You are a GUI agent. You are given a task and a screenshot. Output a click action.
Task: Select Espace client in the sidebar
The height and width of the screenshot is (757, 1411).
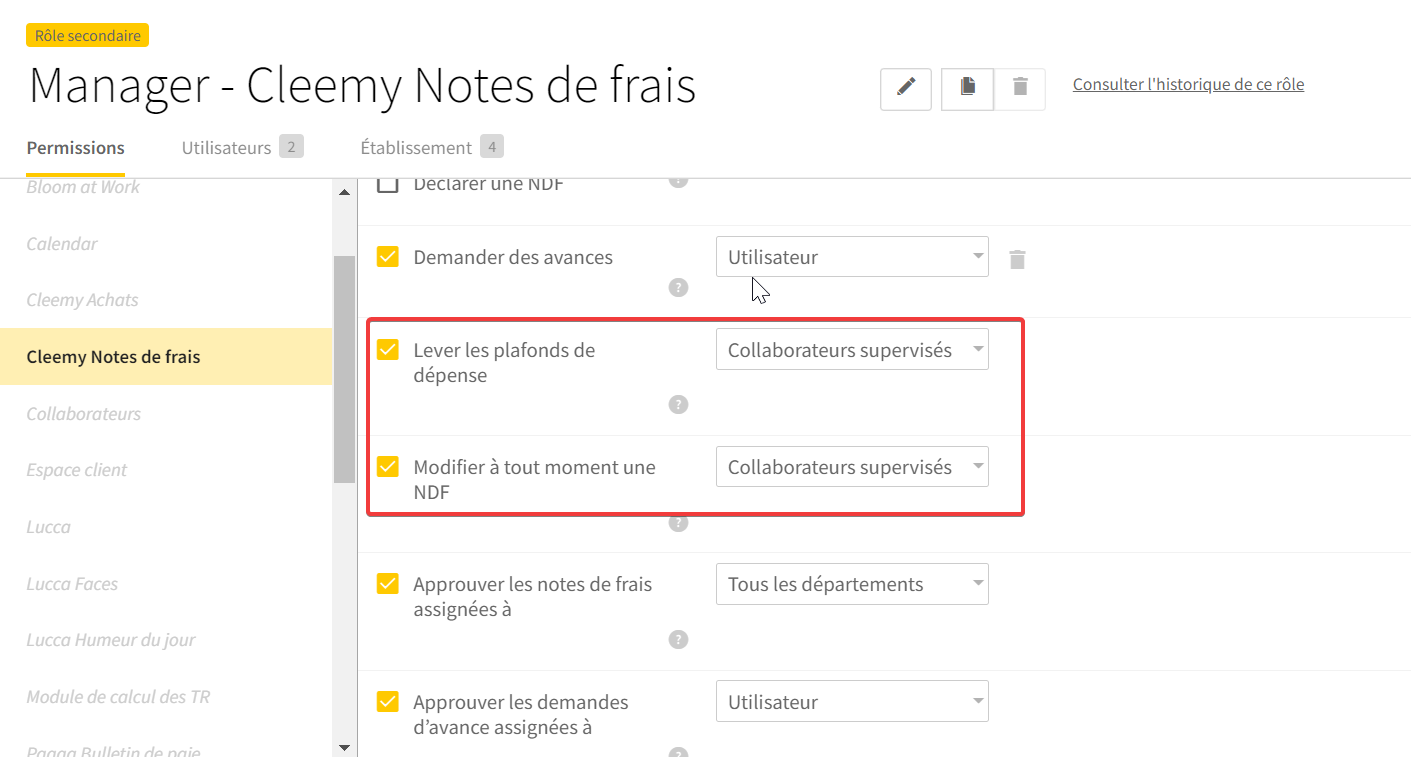click(77, 470)
